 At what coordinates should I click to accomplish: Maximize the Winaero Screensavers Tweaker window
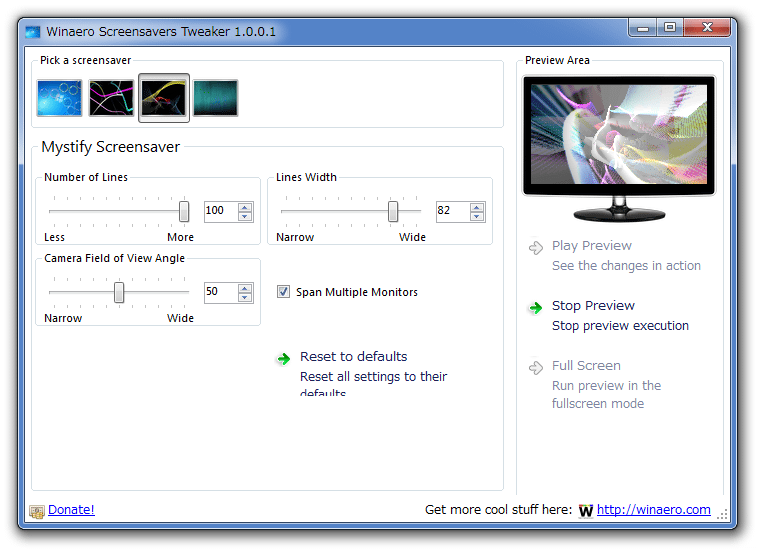pos(670,28)
